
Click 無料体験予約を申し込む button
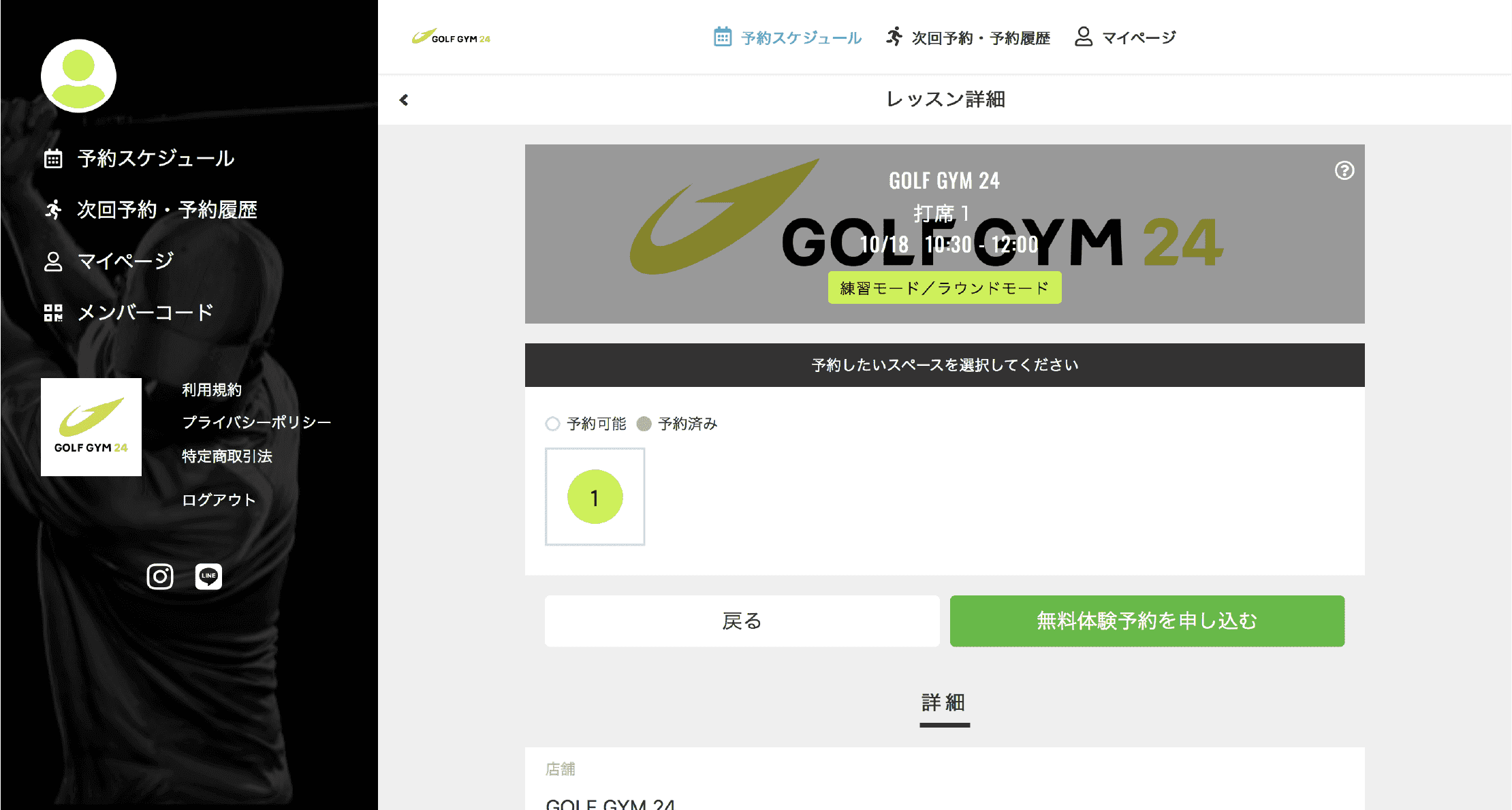point(1147,621)
